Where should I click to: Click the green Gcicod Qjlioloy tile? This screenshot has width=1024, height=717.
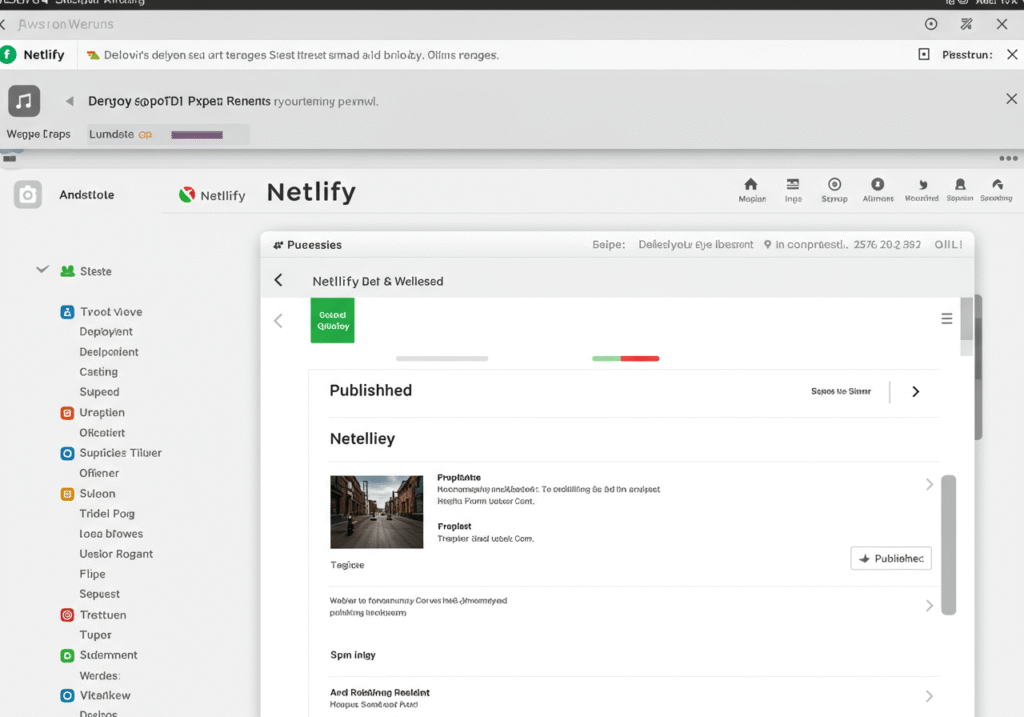coord(332,321)
